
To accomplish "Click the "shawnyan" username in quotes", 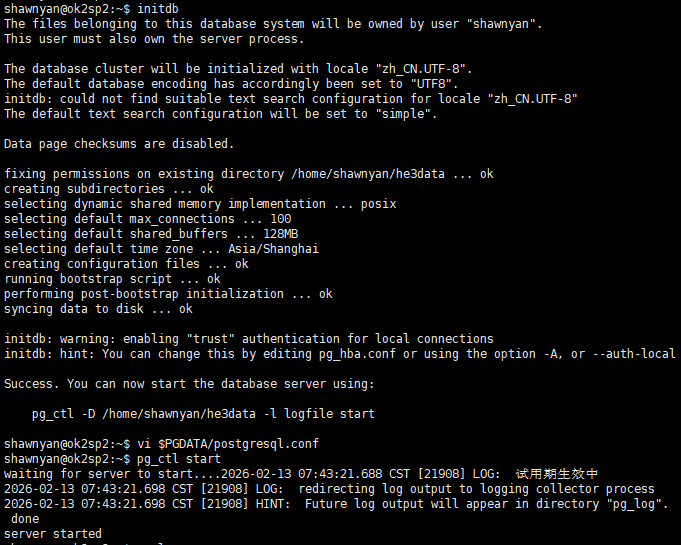I will (x=506, y=23).
